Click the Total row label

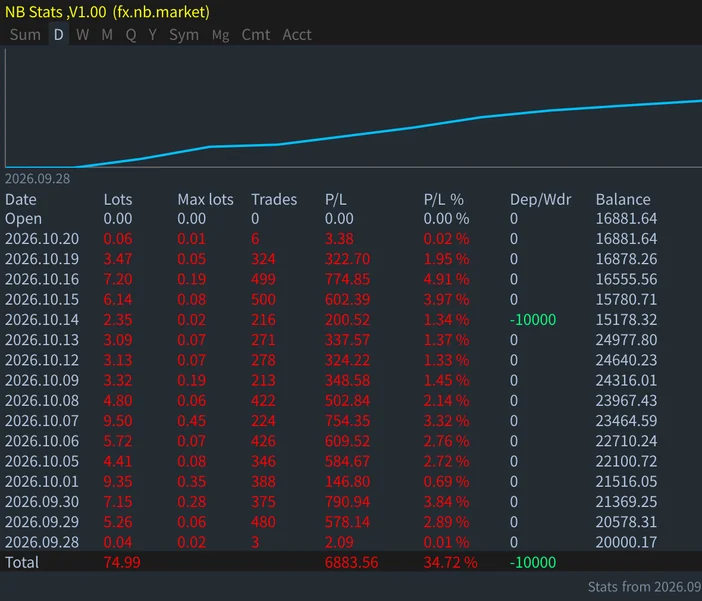(21, 562)
